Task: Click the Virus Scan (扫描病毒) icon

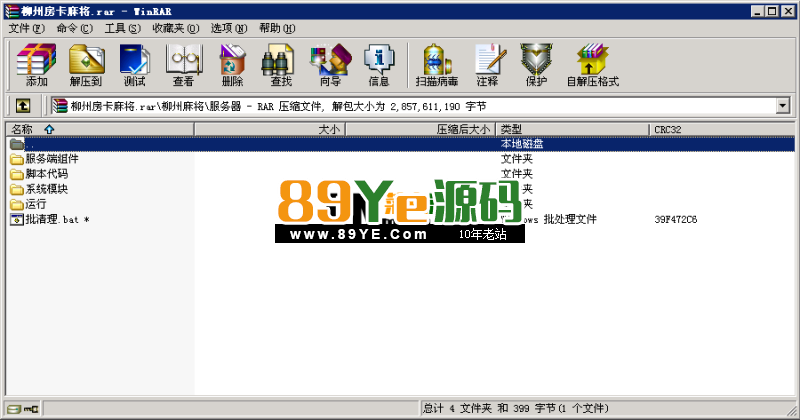Action: click(x=437, y=65)
